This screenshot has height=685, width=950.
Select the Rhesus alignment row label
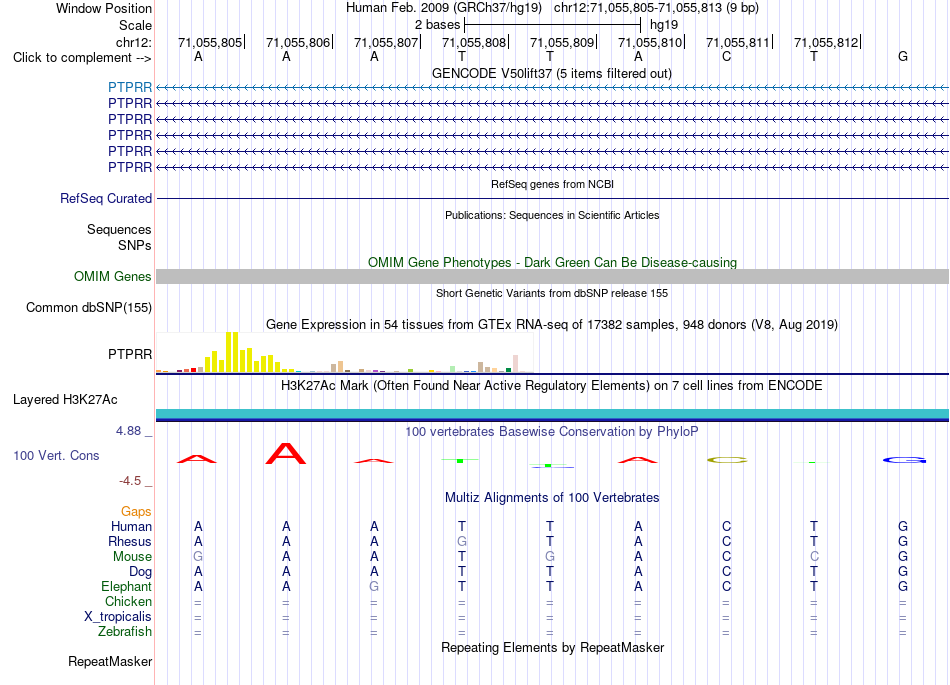pos(130,542)
